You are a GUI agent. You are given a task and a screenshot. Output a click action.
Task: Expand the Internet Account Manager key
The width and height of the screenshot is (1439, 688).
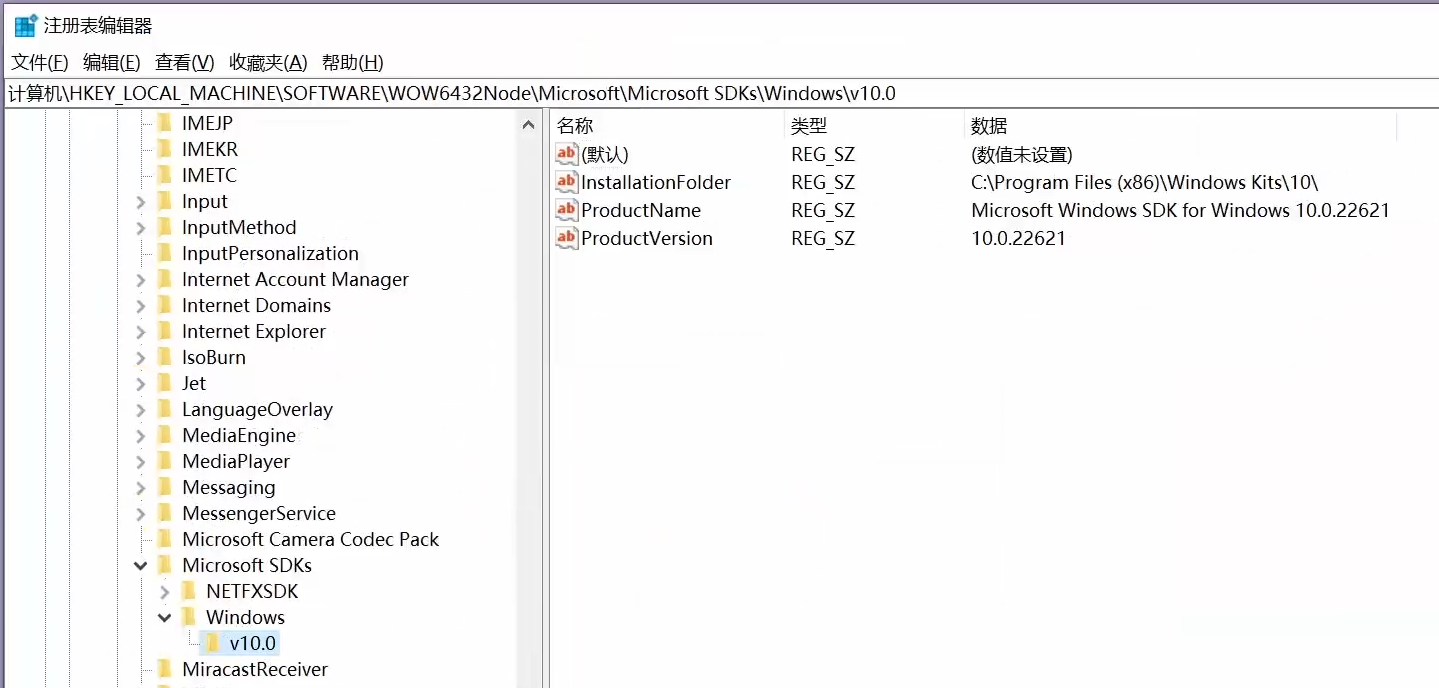140,280
